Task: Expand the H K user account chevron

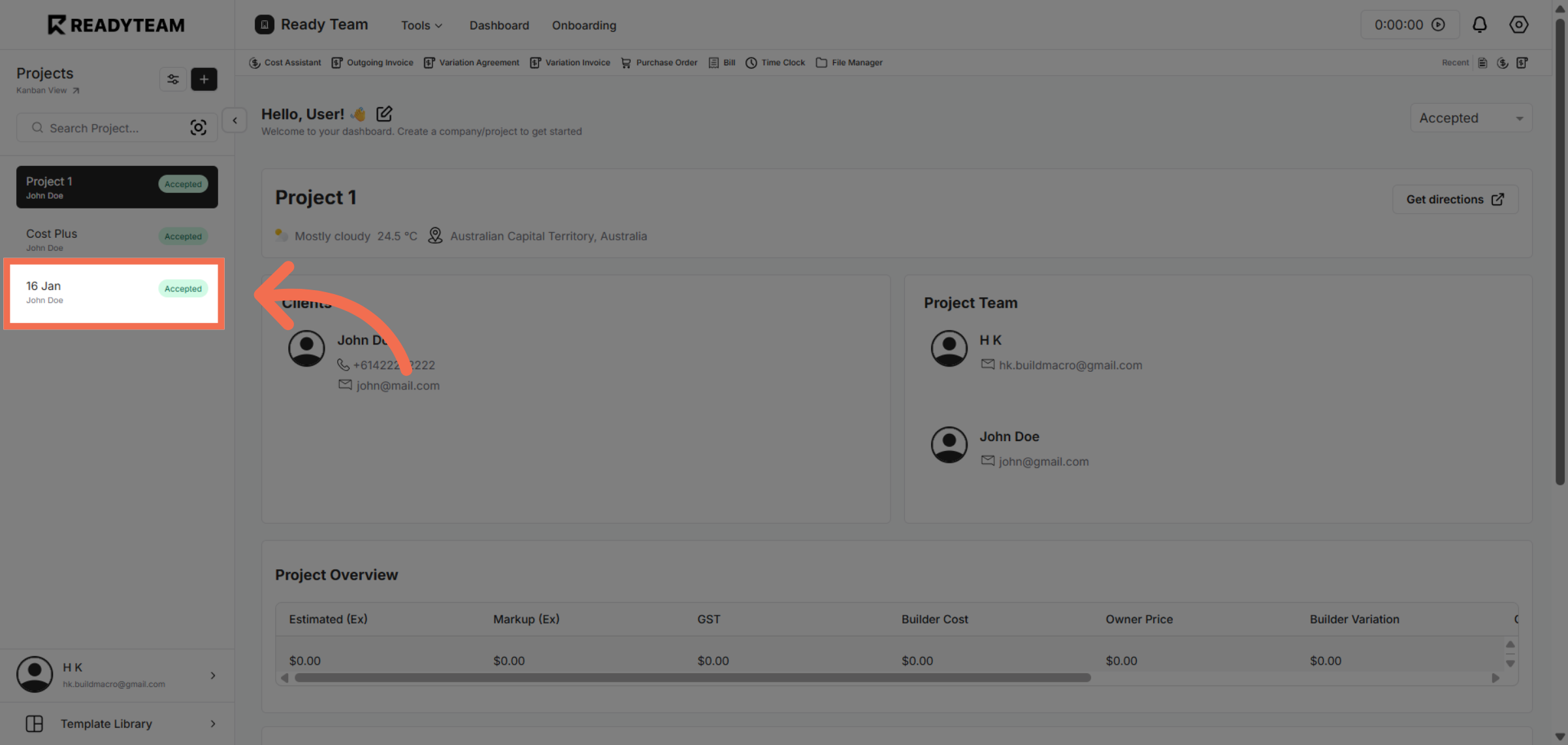Action: click(x=213, y=675)
